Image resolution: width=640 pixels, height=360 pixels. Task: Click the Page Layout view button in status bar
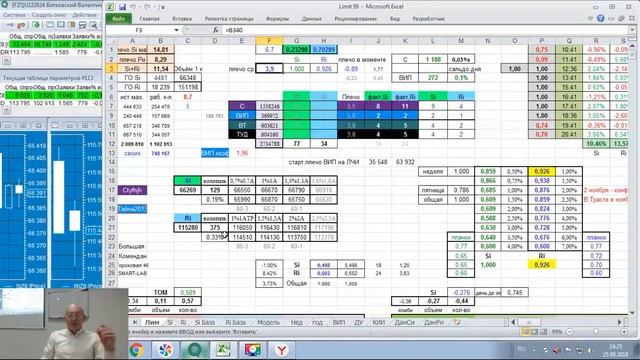point(534,332)
